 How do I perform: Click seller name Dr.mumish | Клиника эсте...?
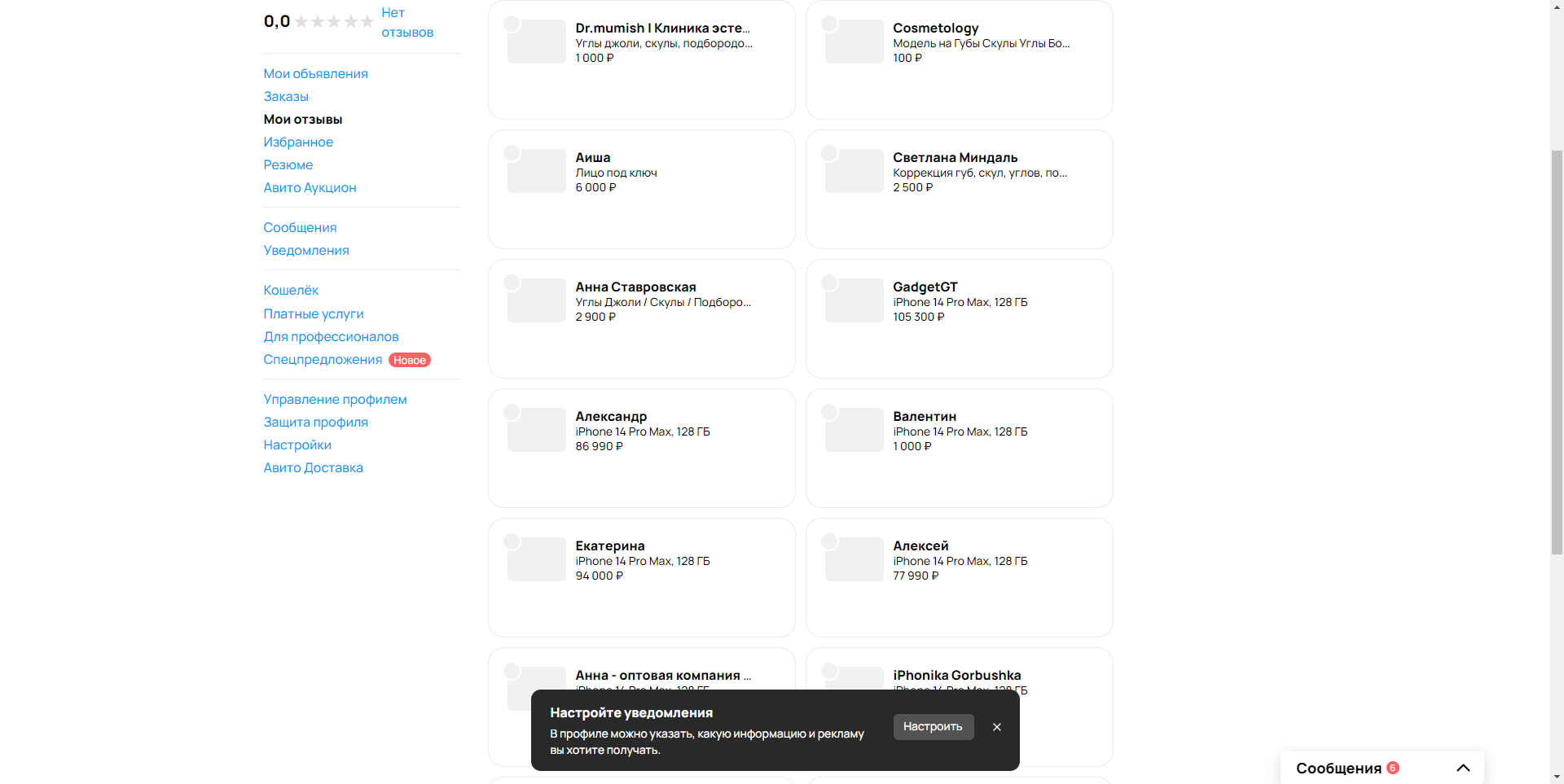[662, 28]
